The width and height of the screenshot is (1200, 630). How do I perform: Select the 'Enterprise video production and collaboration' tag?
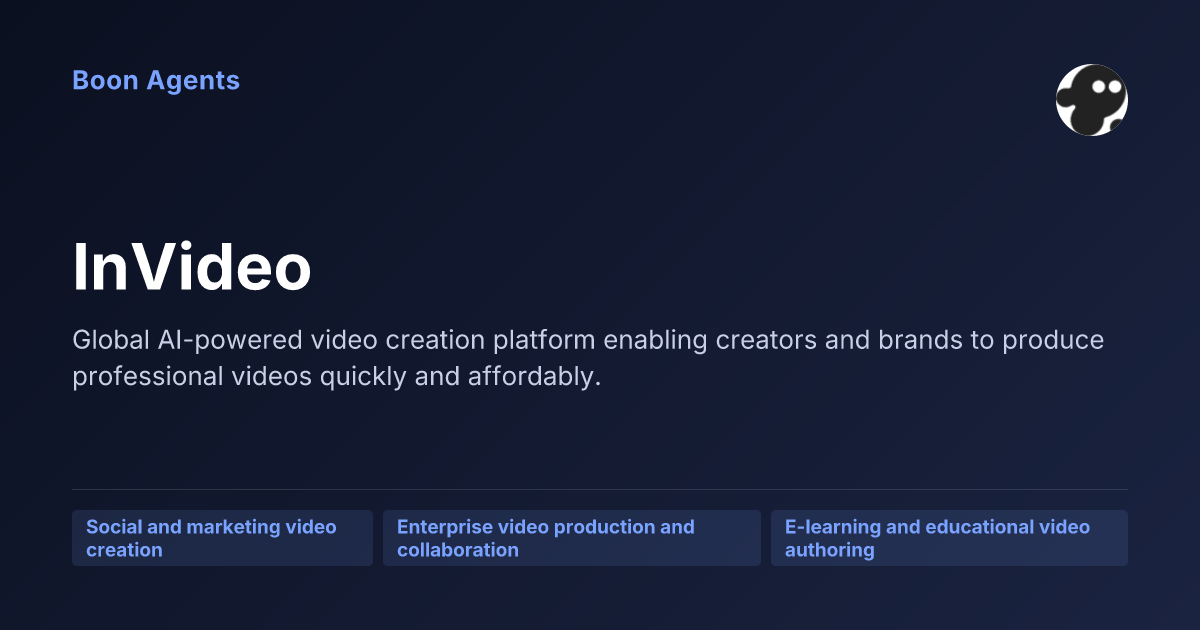point(572,538)
